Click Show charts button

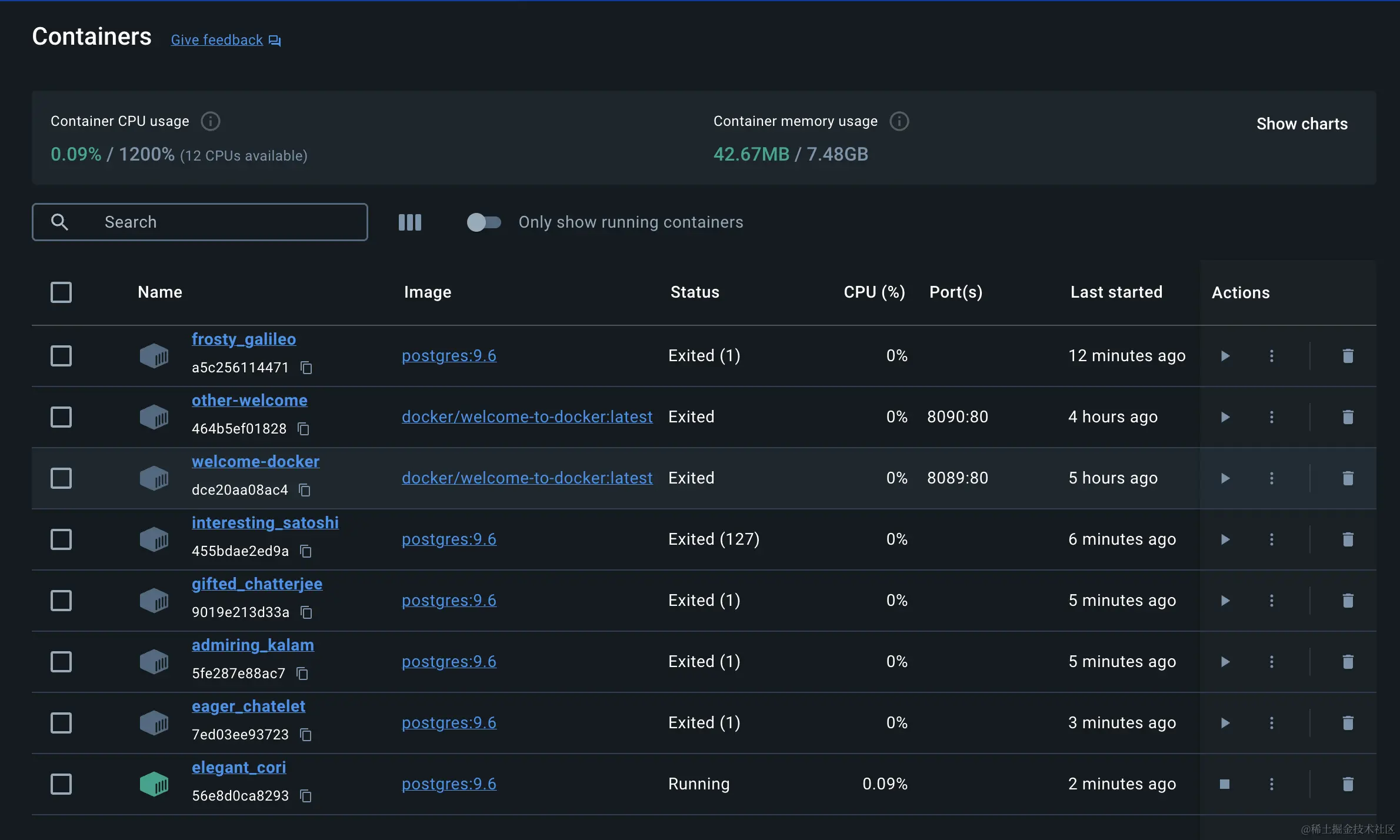[x=1302, y=124]
